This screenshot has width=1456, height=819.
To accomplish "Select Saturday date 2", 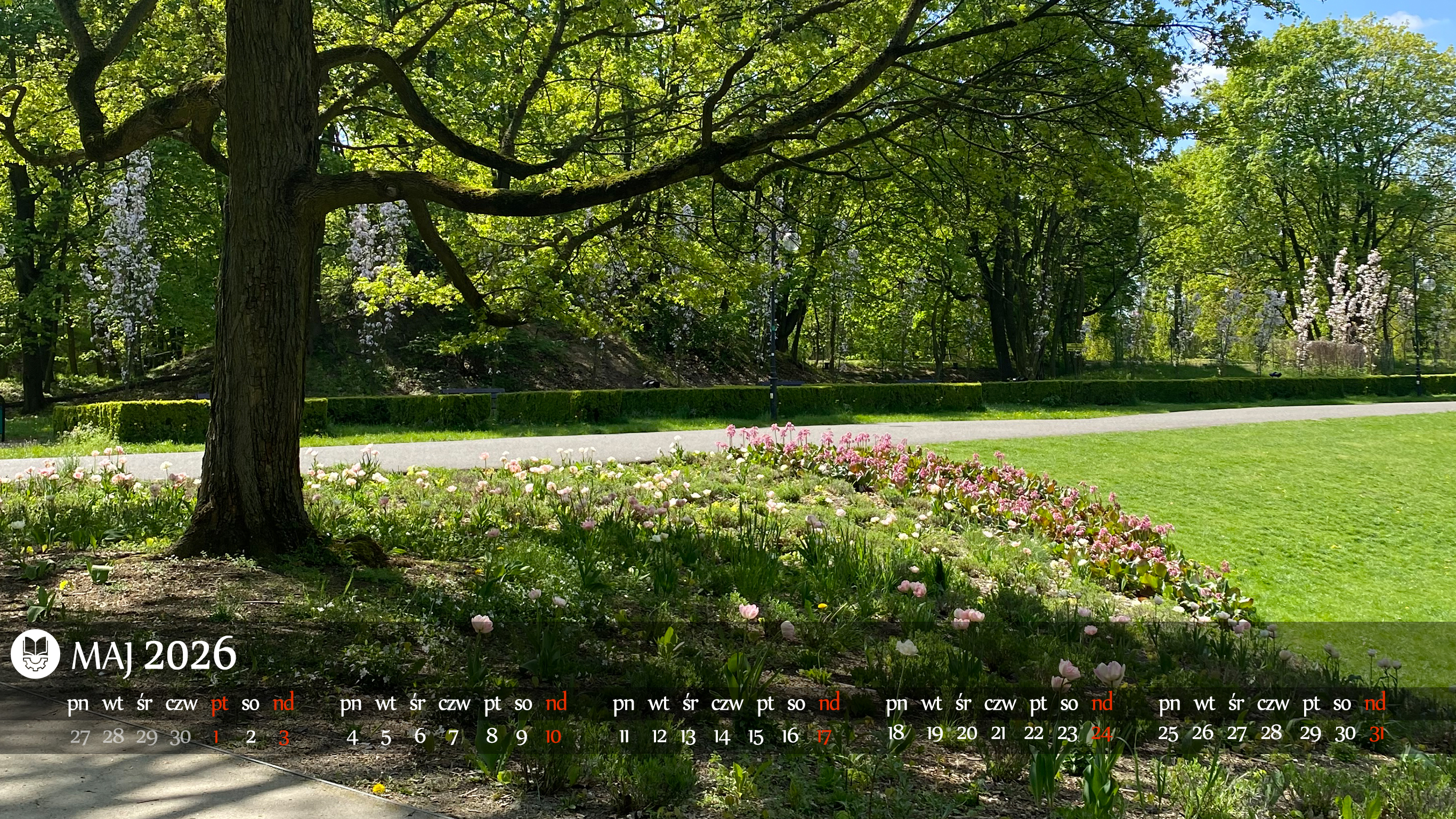I will 251,736.
